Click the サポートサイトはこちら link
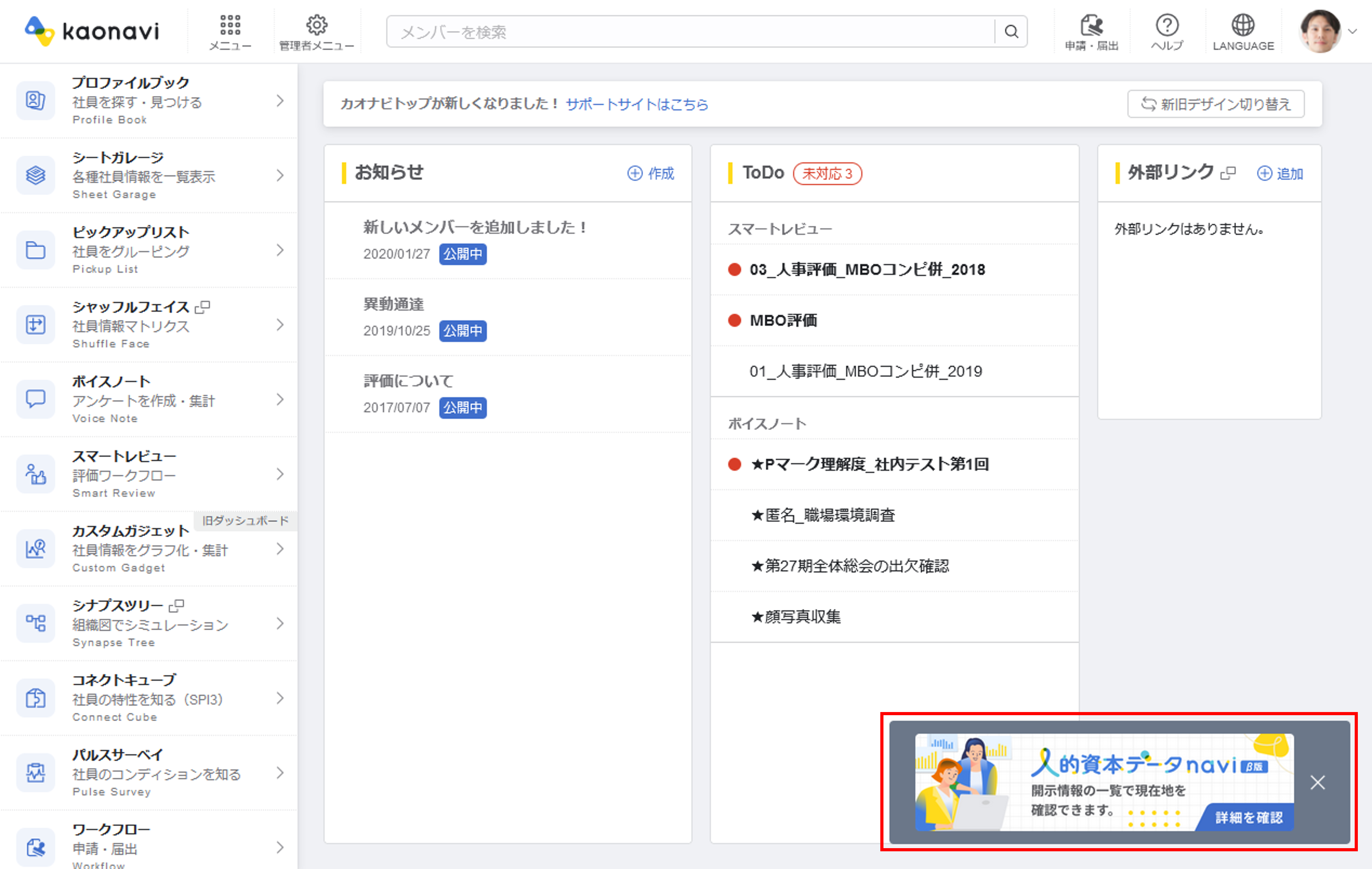Screen dimensions: 1372x869 pyautogui.click(x=636, y=104)
